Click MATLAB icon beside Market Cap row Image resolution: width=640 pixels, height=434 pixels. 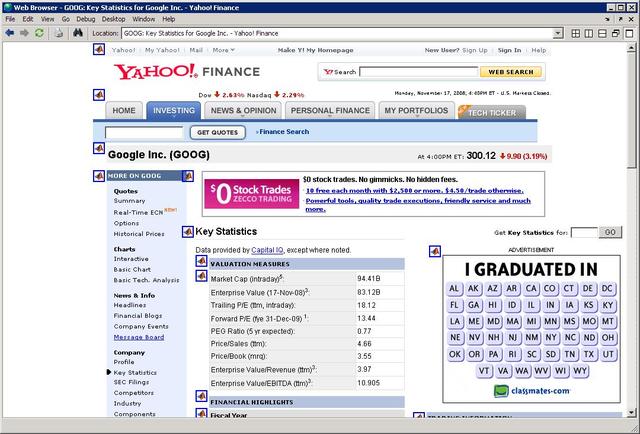pos(201,276)
